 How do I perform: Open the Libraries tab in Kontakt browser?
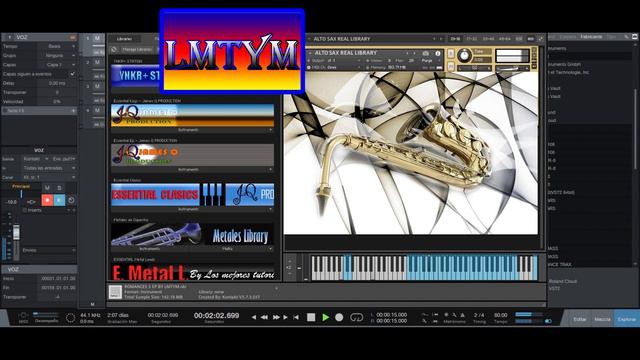(x=124, y=39)
